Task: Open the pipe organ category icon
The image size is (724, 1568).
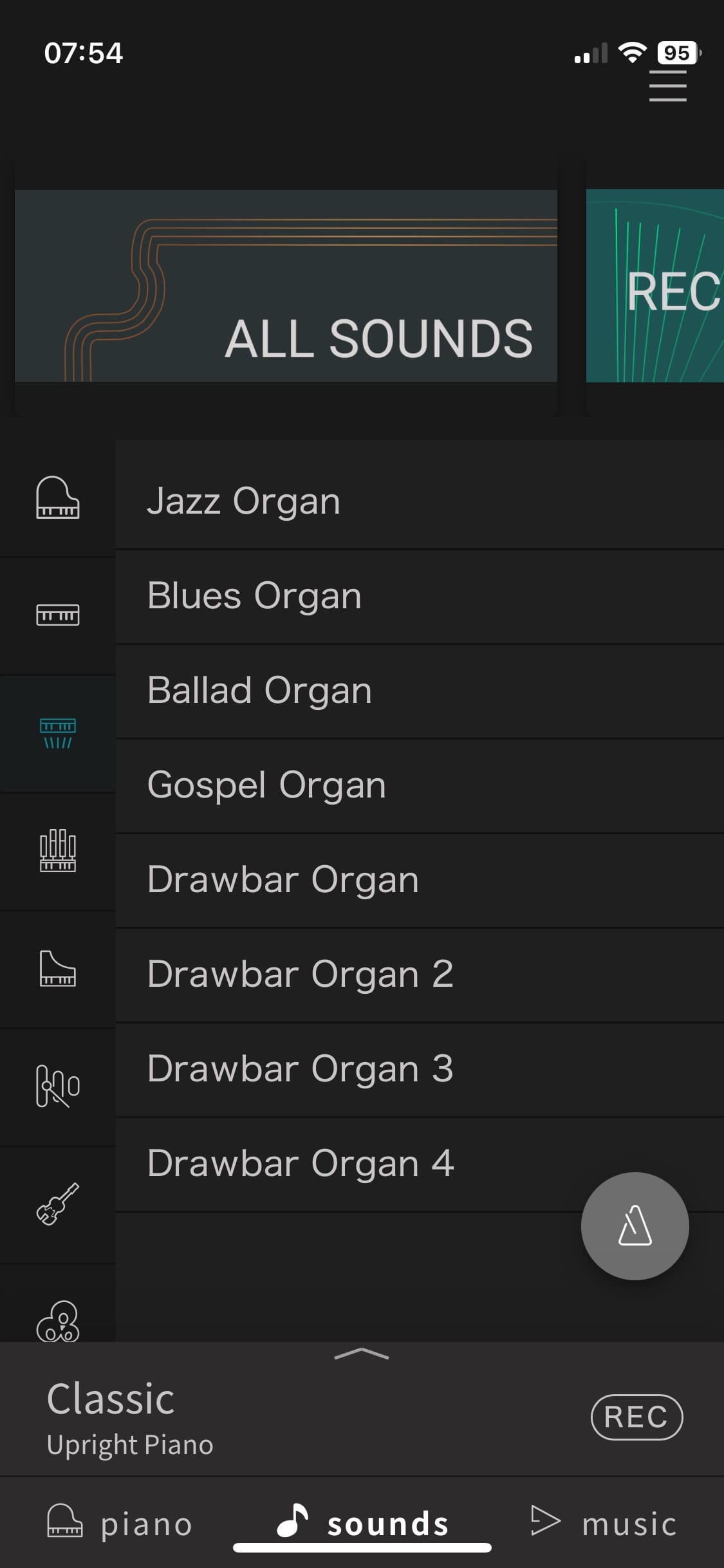Action: pos(57,850)
